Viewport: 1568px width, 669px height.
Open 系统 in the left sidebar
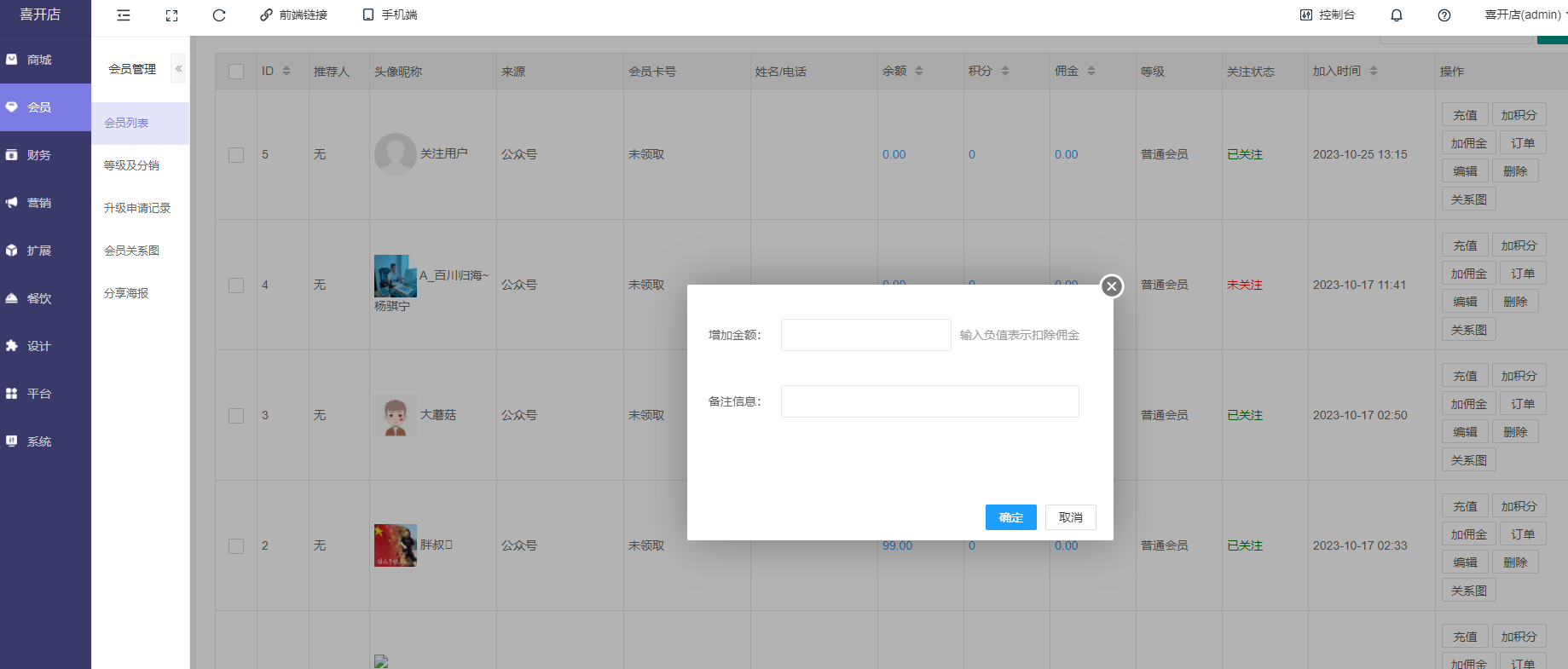pyautogui.click(x=45, y=441)
